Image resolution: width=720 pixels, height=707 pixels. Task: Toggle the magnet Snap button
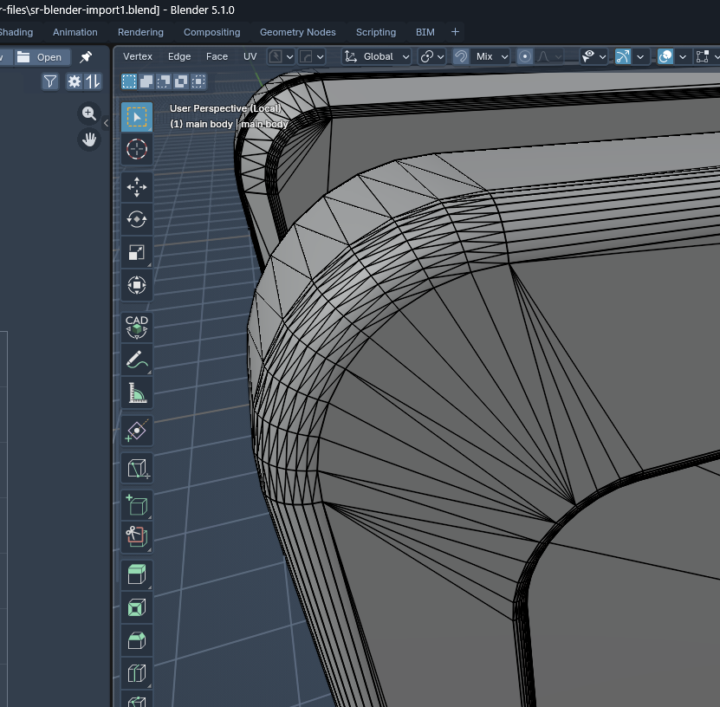click(461, 56)
